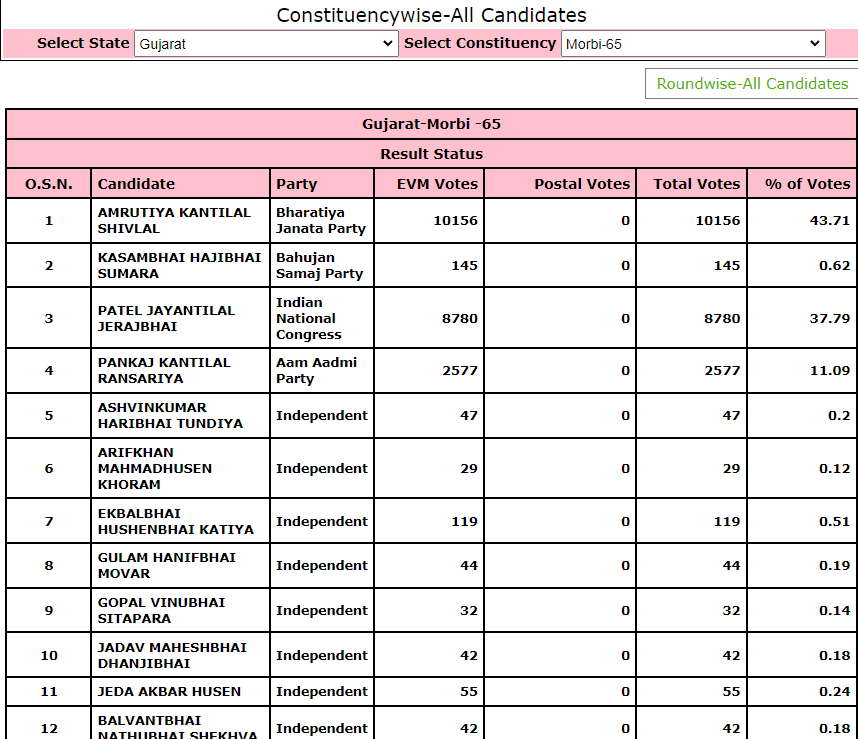Open the Select Constituency dropdown showing Morbi-65
Image resolution: width=858 pixels, height=739 pixels.
[x=693, y=44]
